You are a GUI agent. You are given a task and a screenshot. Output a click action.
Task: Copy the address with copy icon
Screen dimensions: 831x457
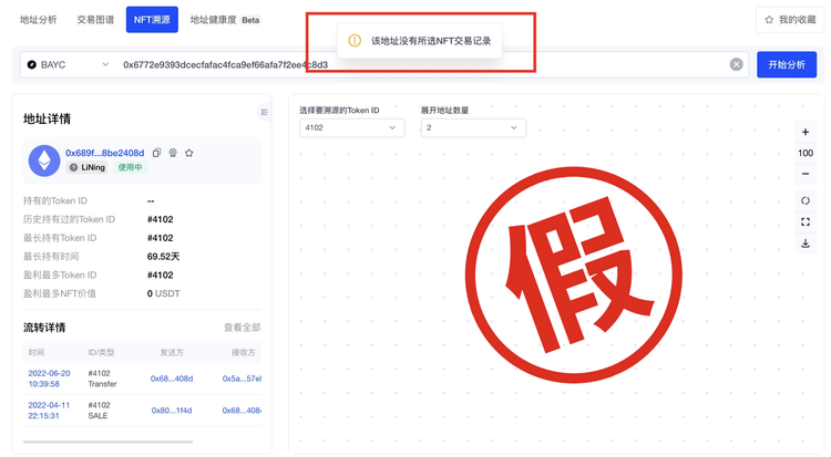156,153
